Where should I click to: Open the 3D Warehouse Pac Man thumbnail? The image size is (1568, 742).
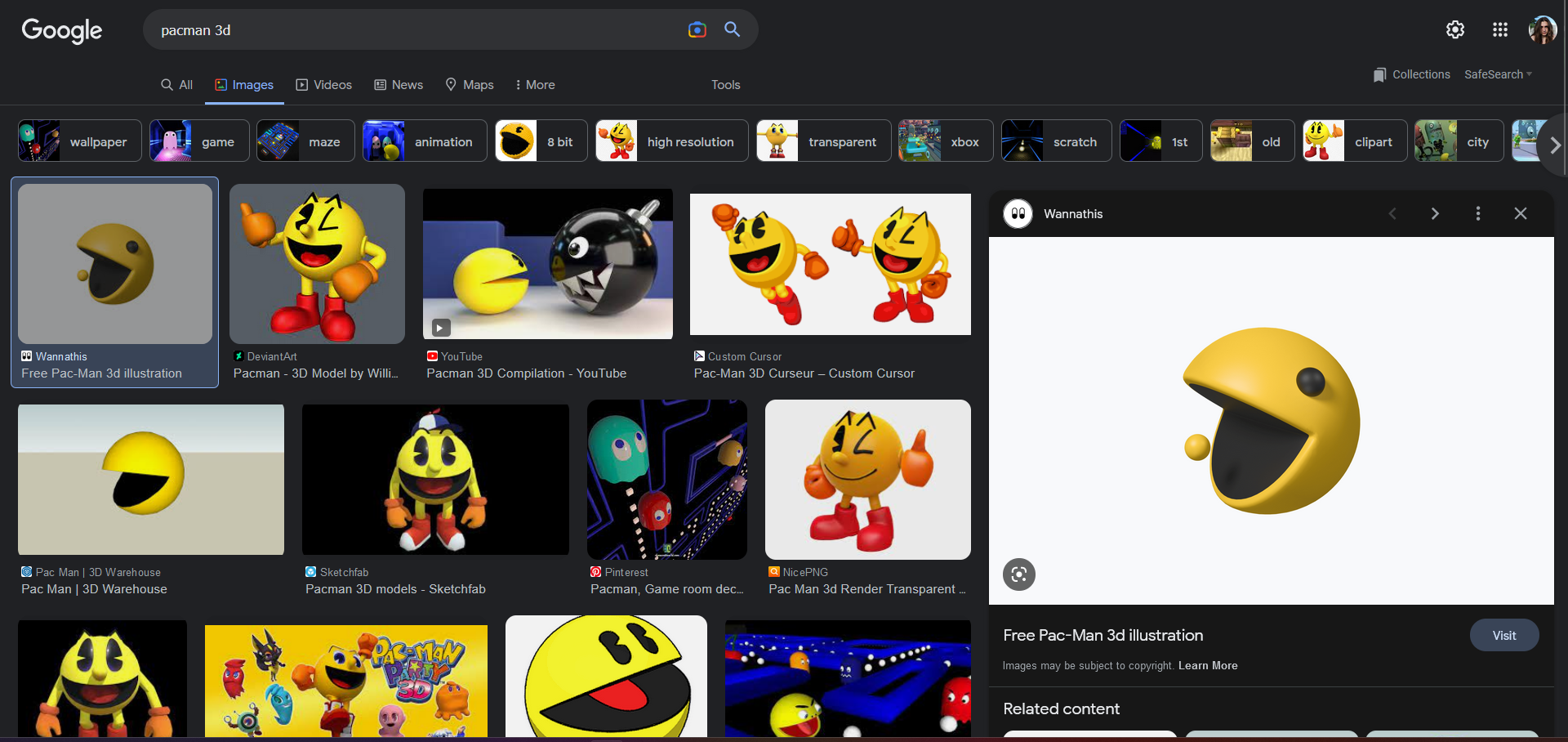pyautogui.click(x=151, y=480)
